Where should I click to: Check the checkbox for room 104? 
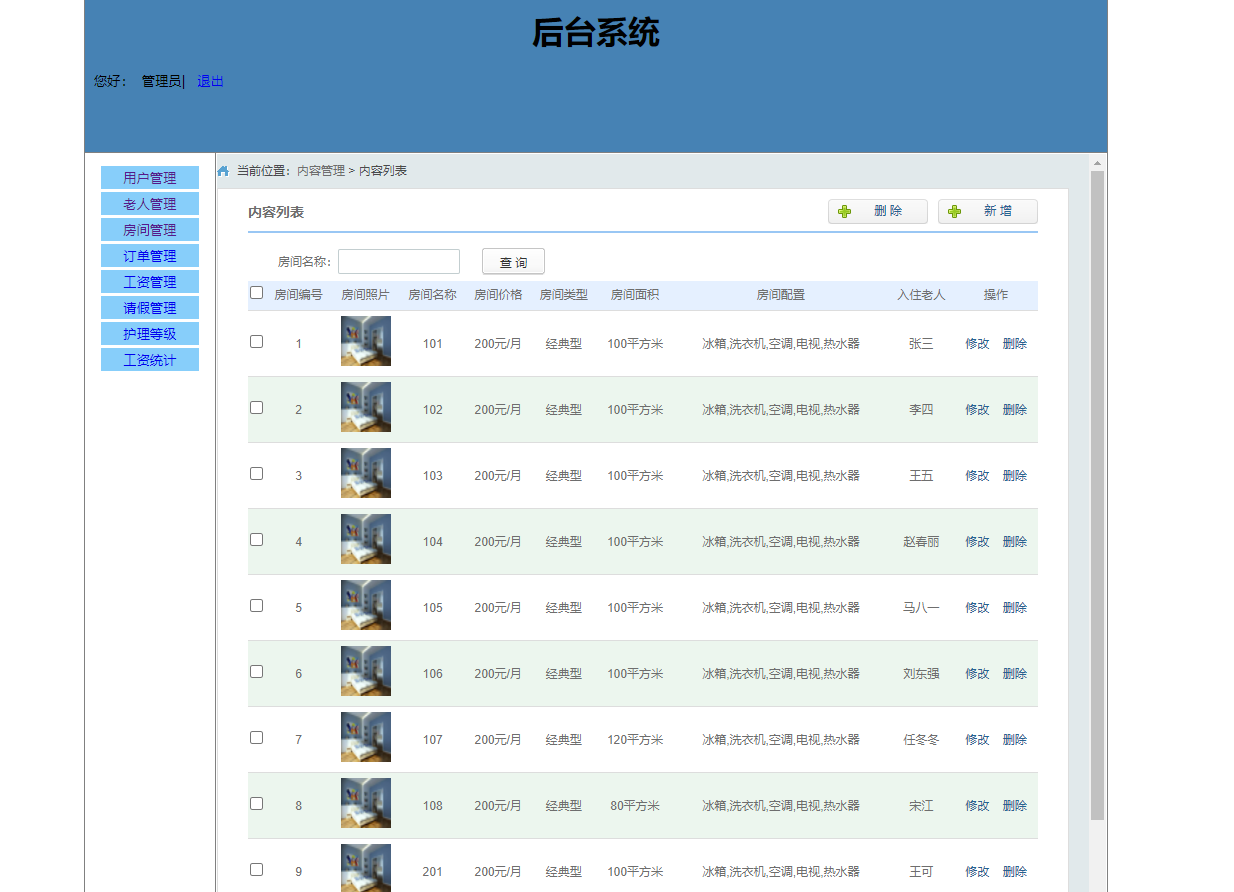256,538
